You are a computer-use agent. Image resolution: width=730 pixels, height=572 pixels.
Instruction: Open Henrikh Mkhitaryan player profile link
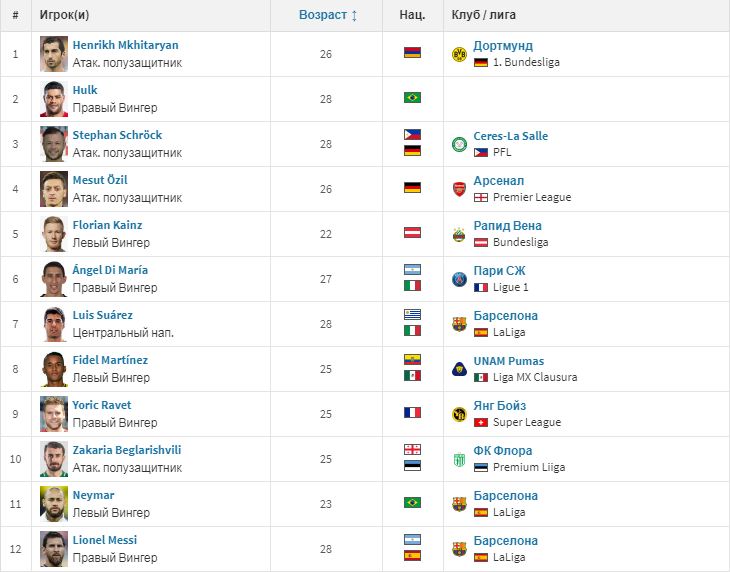(125, 45)
